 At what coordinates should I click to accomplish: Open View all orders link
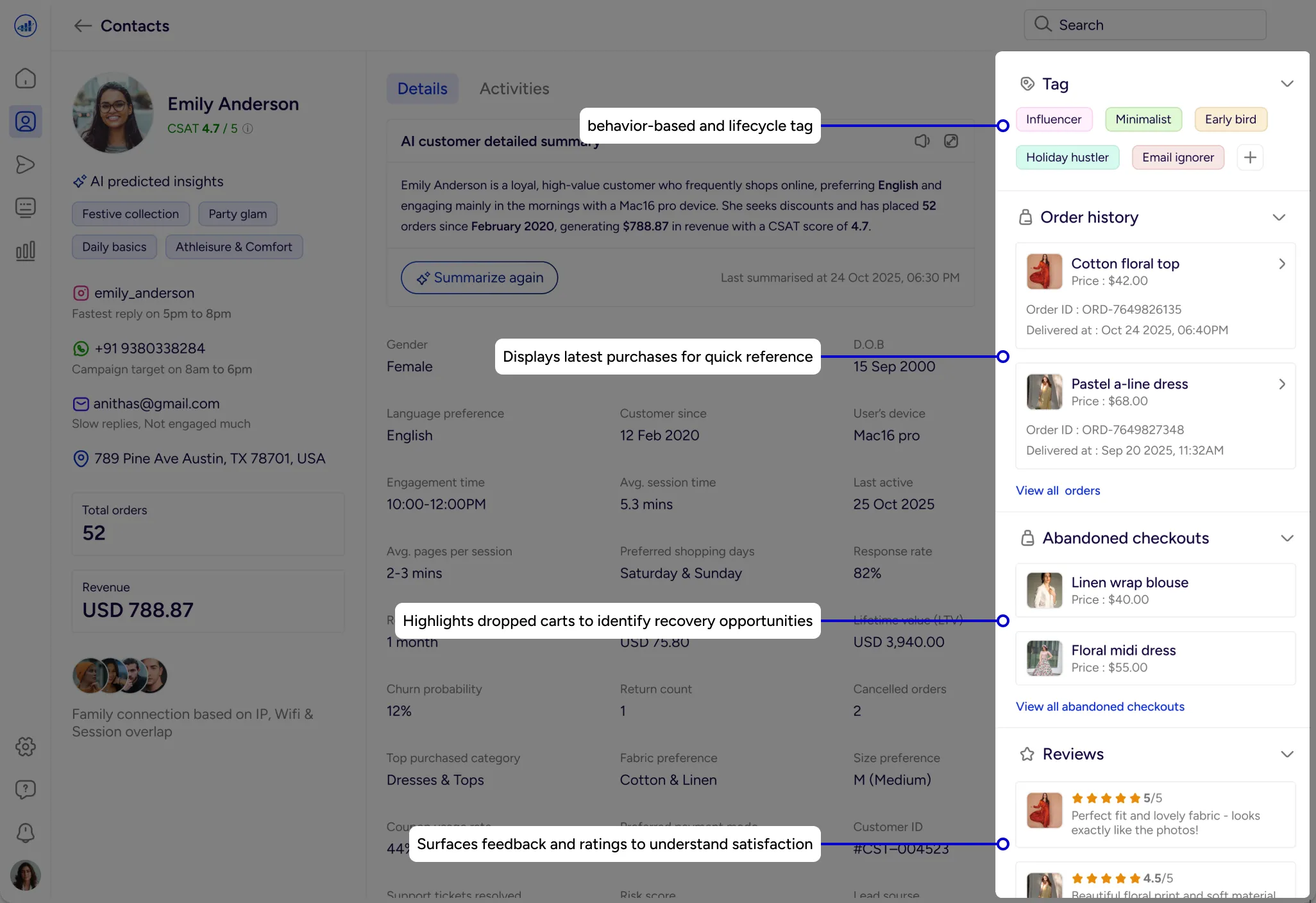[1058, 491]
